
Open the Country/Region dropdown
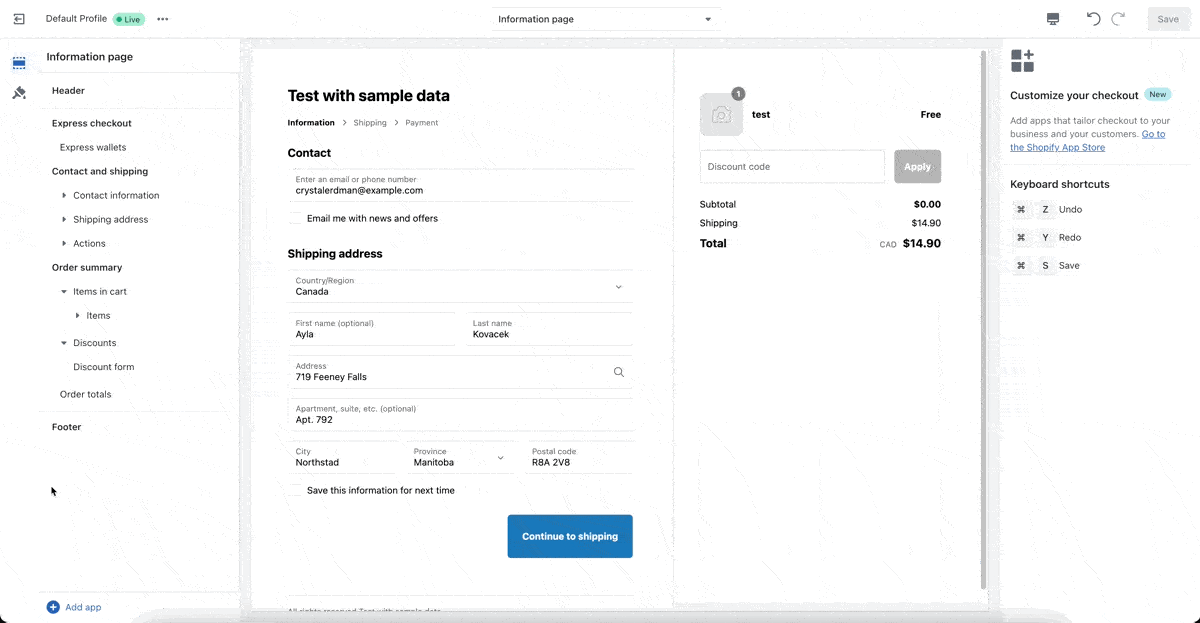[460, 286]
